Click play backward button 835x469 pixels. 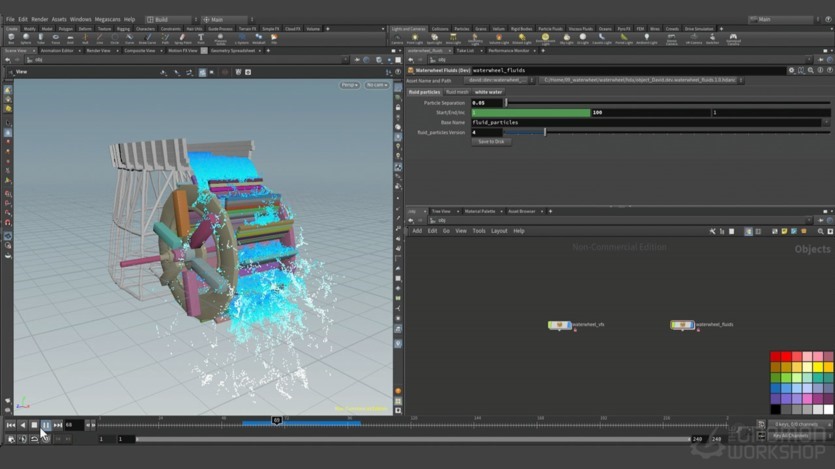point(22,425)
